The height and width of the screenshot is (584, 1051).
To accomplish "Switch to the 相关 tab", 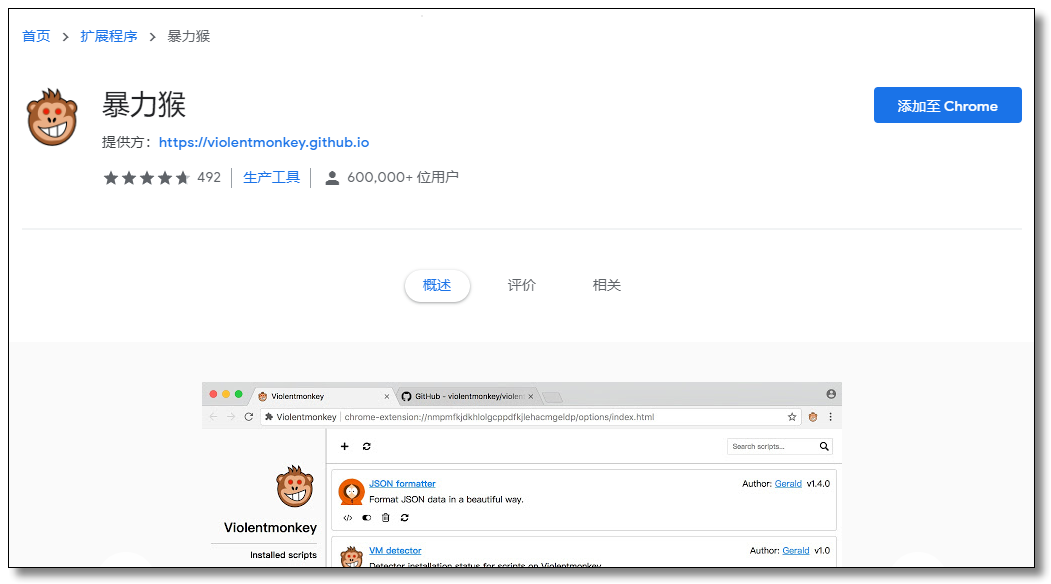I will click(x=607, y=286).
